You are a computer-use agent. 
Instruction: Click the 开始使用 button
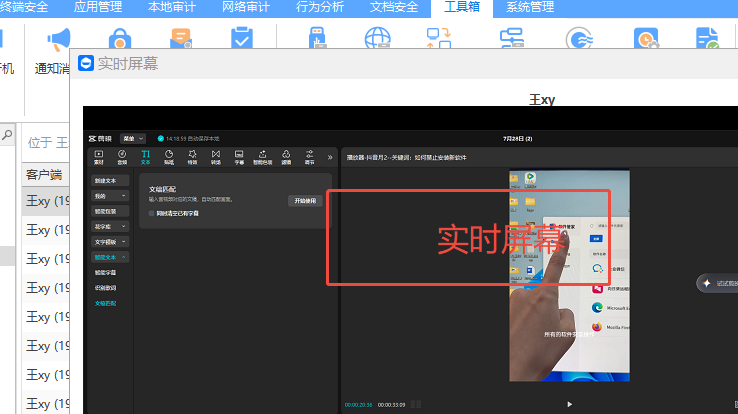coord(305,201)
